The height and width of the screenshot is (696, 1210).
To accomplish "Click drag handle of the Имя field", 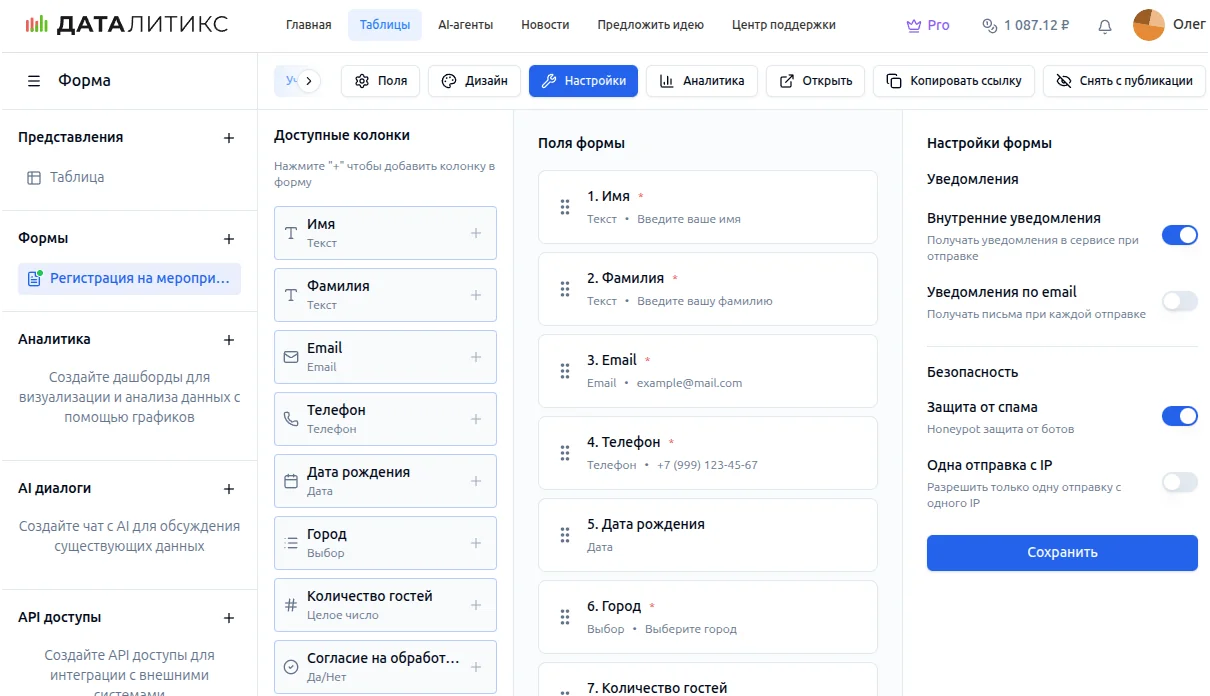I will click(565, 207).
